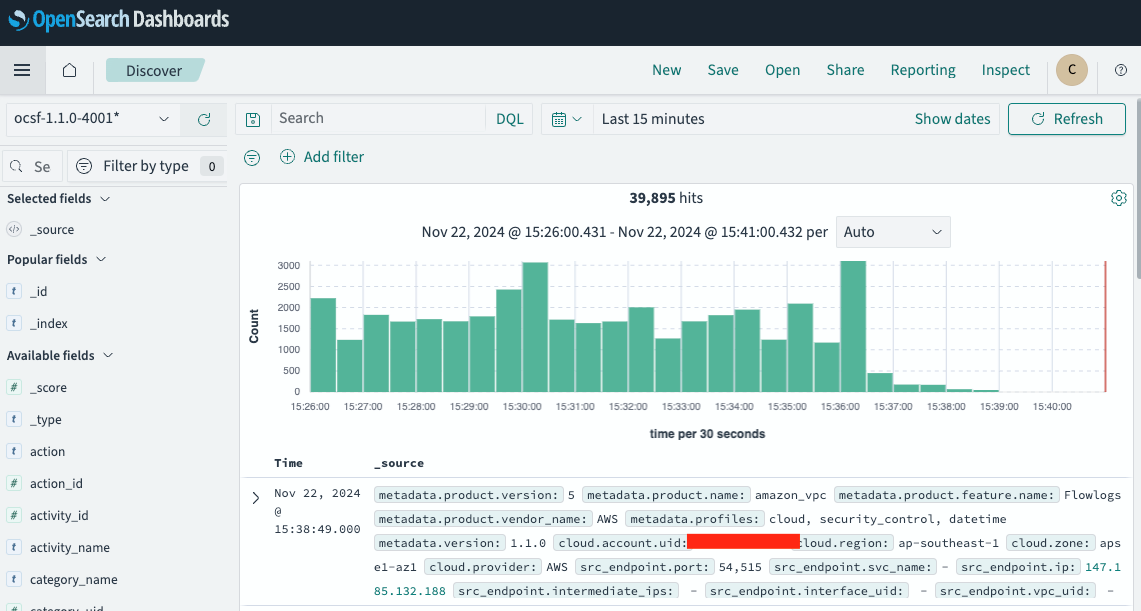Open the calendar date picker icon
1141x611 pixels.
563,119
